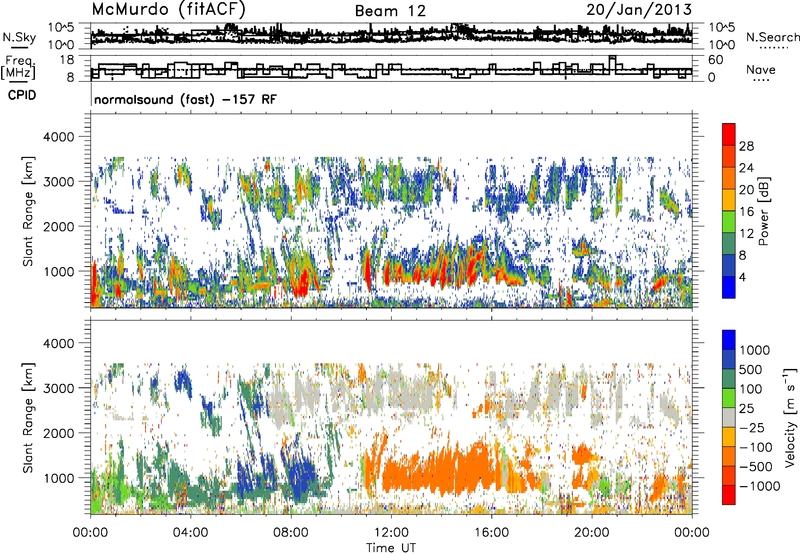Click the Slant Range label of velocity plot
800x554 pixels.
28,418
